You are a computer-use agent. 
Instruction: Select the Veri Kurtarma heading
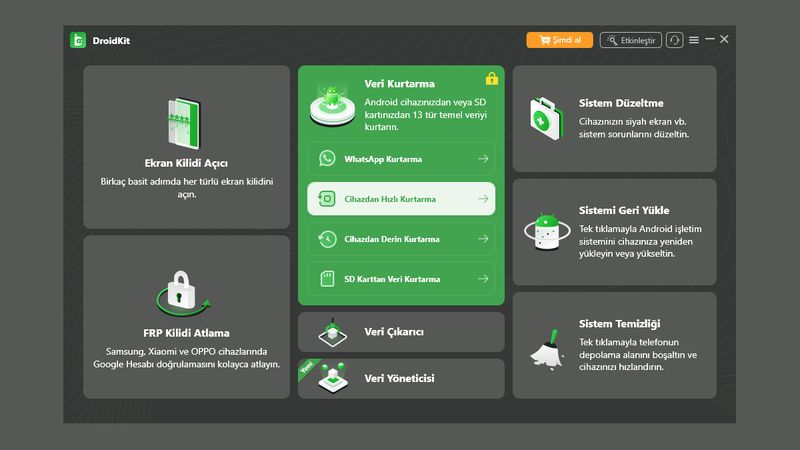[x=399, y=84]
